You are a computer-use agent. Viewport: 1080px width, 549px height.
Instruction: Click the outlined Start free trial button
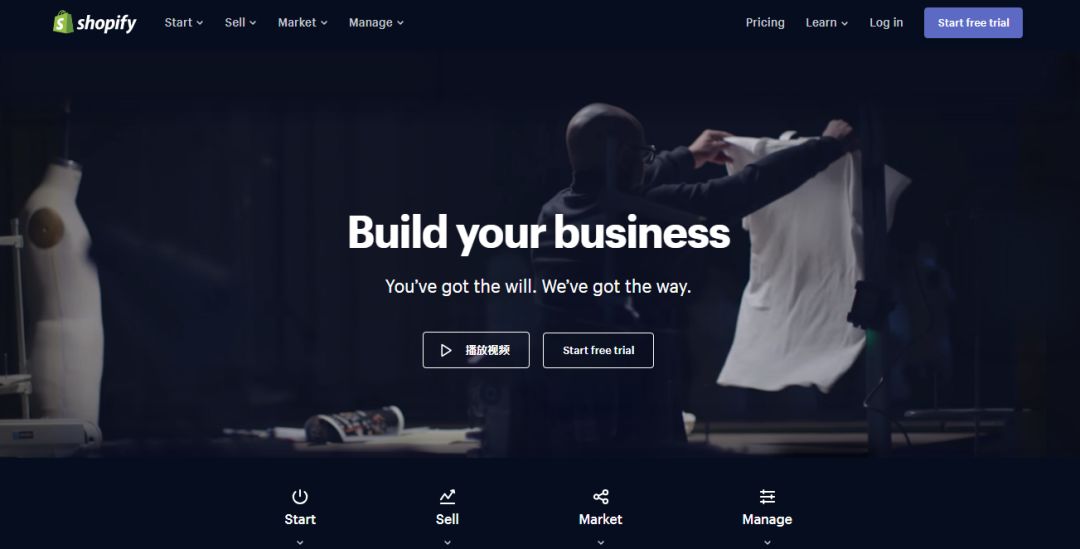point(598,350)
